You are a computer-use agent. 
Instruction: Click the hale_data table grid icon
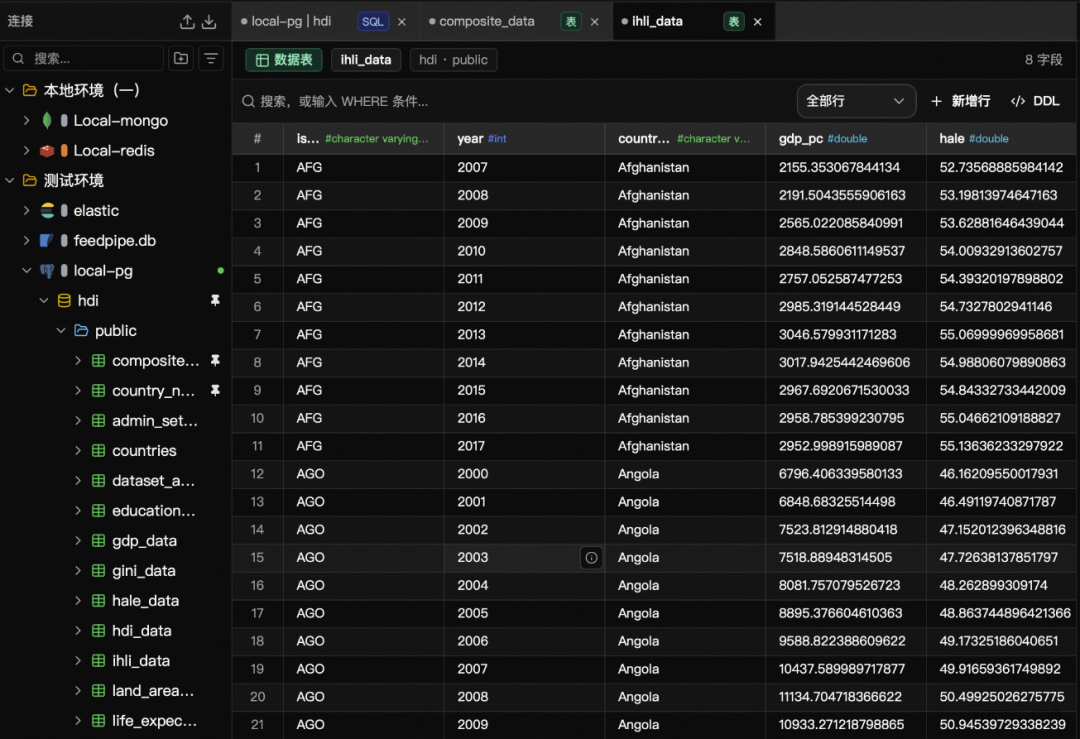[98, 601]
